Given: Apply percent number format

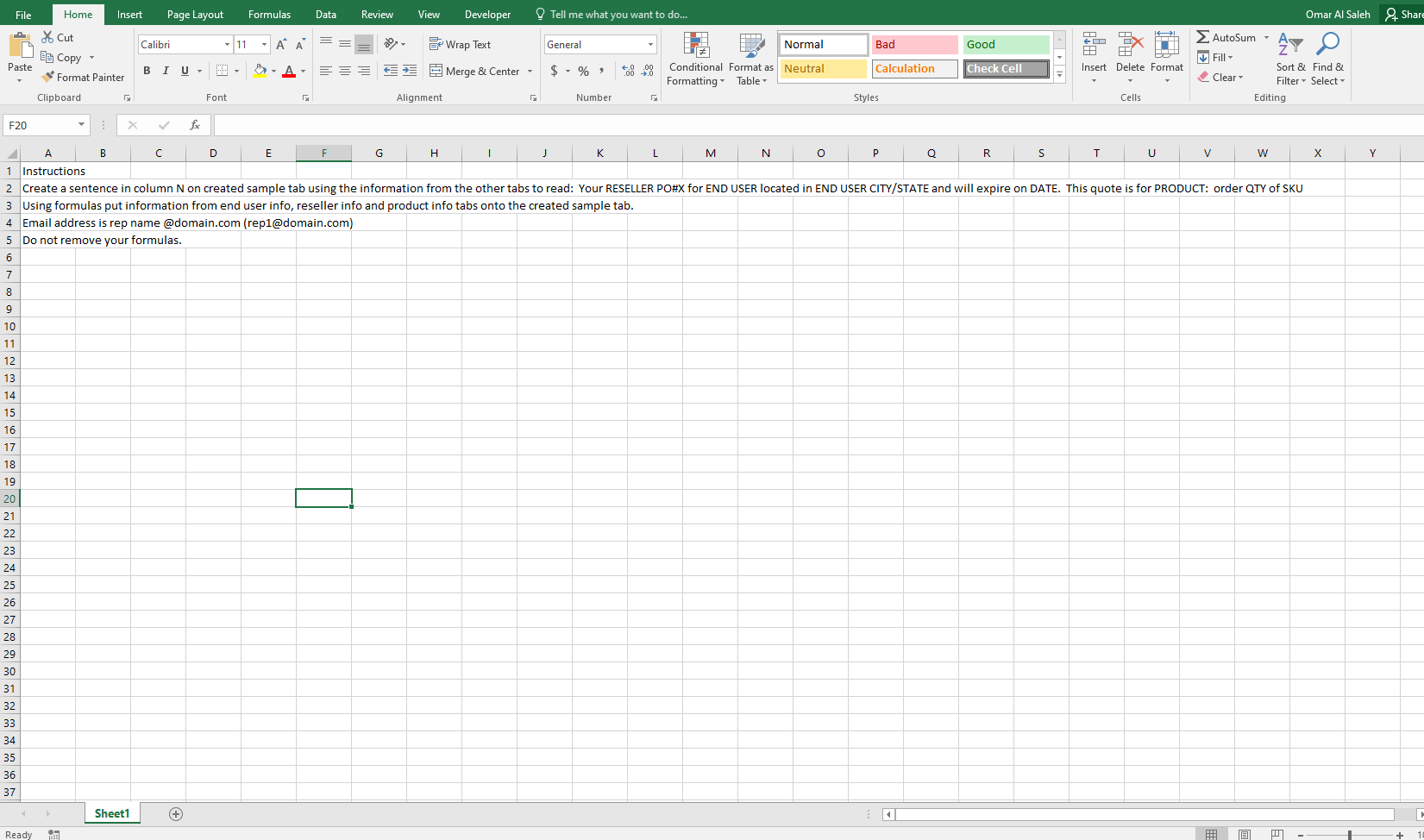Looking at the screenshot, I should [583, 71].
